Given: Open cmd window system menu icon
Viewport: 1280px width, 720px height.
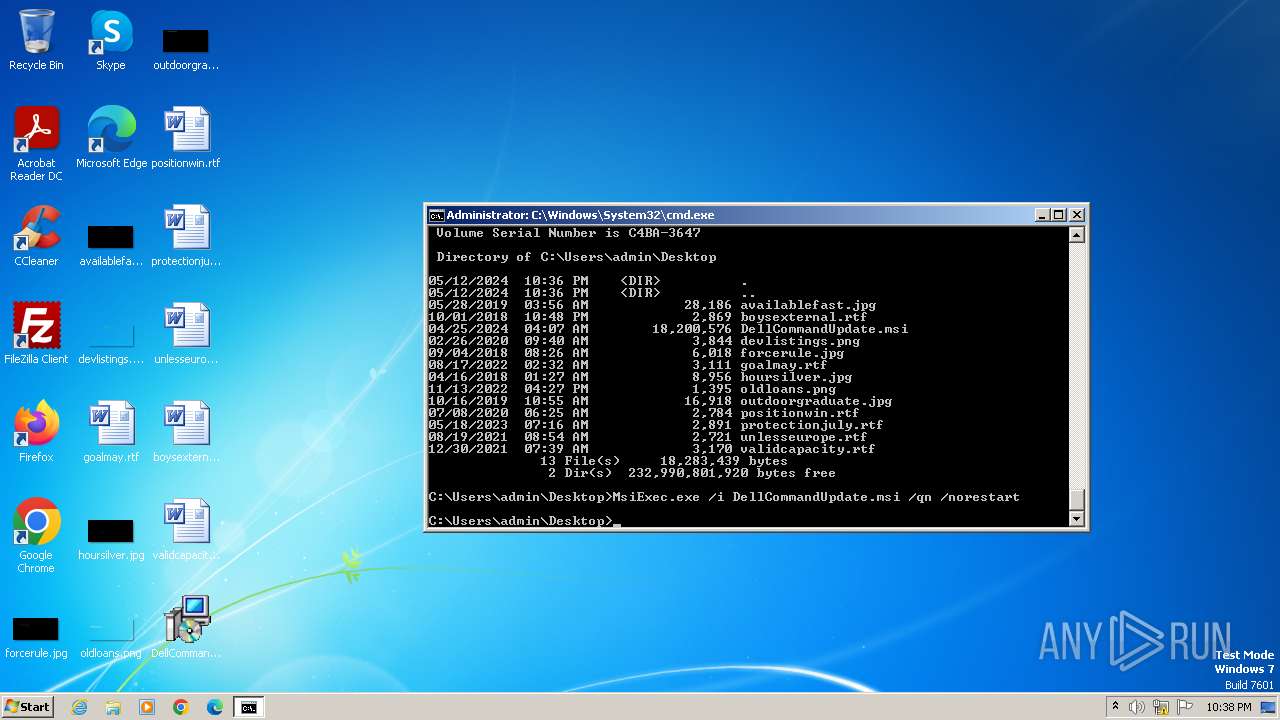Looking at the screenshot, I should coord(436,215).
